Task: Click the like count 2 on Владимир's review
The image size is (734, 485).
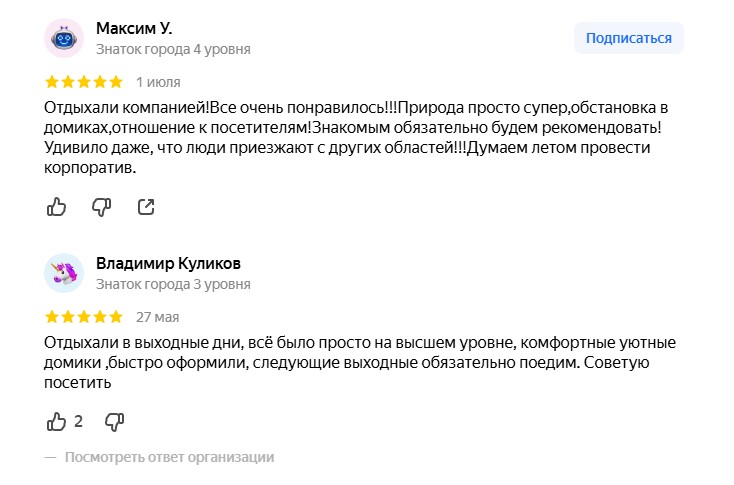Action: (78, 421)
